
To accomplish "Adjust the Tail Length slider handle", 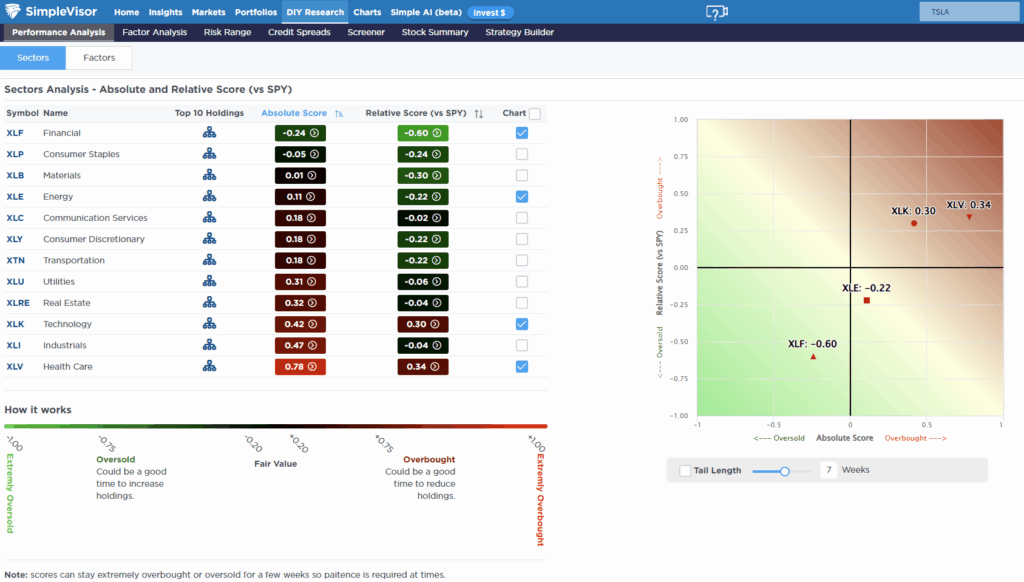I will pos(785,471).
